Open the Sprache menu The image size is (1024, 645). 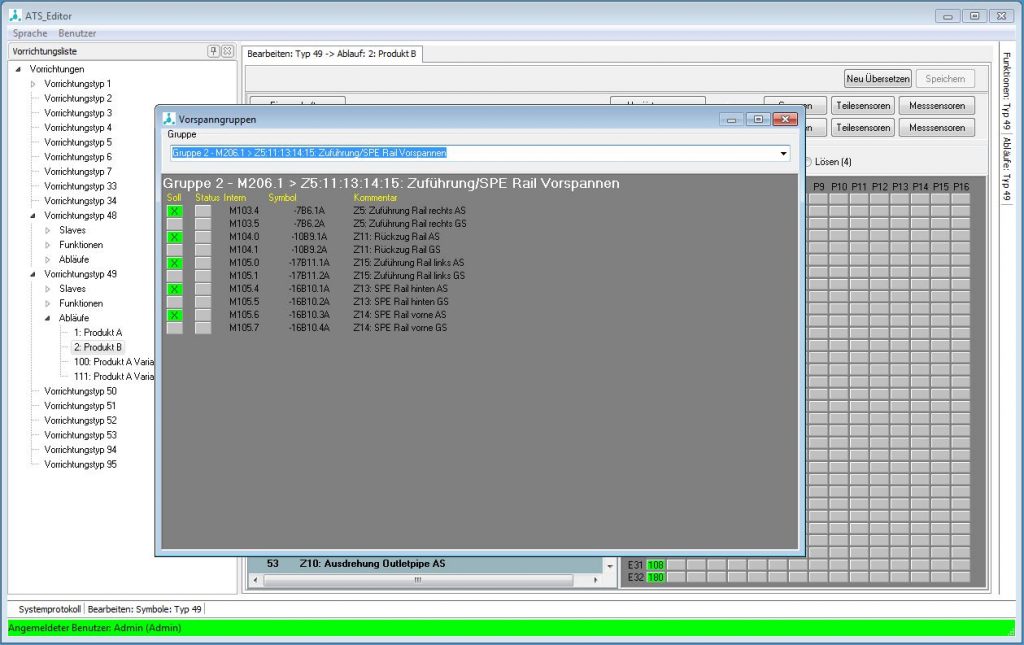pyautogui.click(x=30, y=33)
